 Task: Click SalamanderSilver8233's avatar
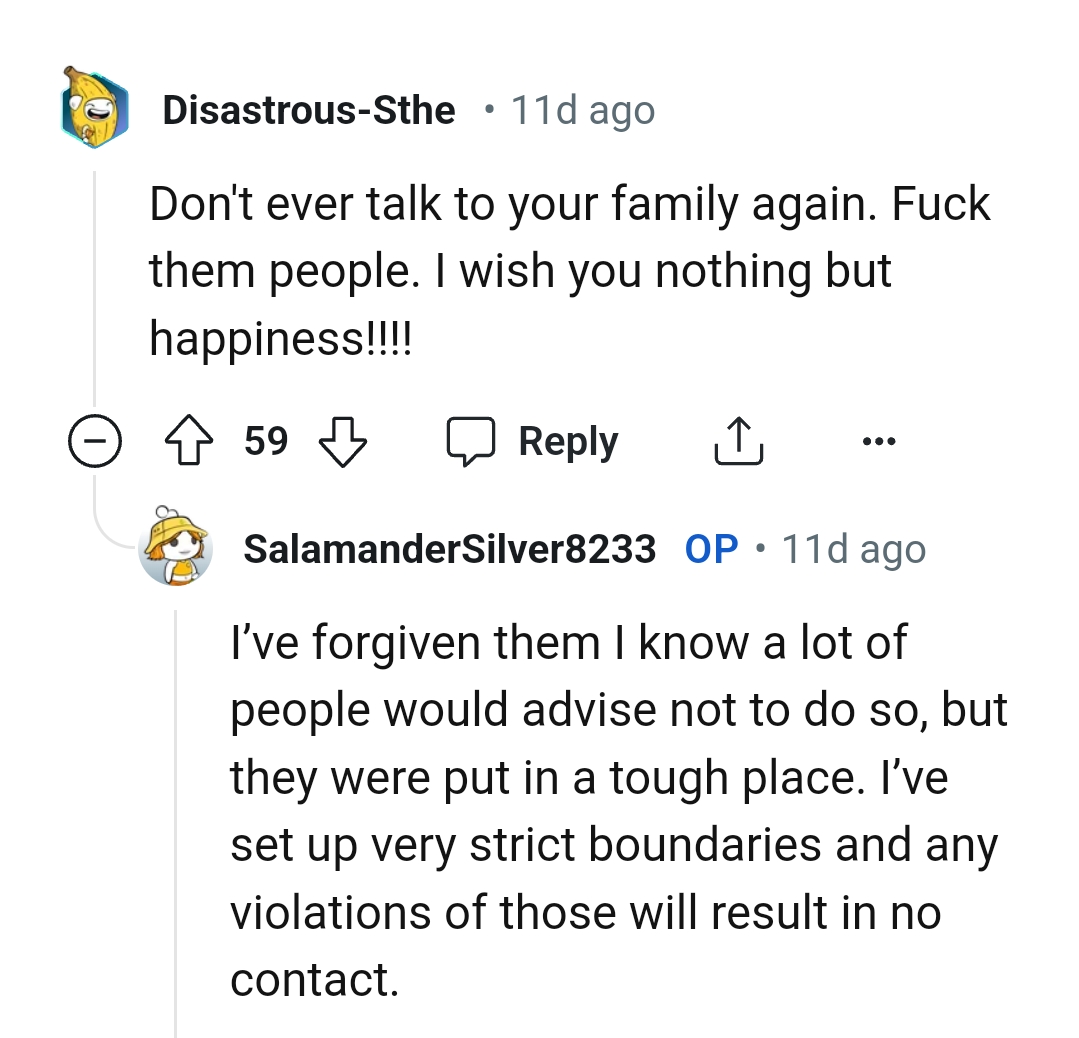pos(177,548)
